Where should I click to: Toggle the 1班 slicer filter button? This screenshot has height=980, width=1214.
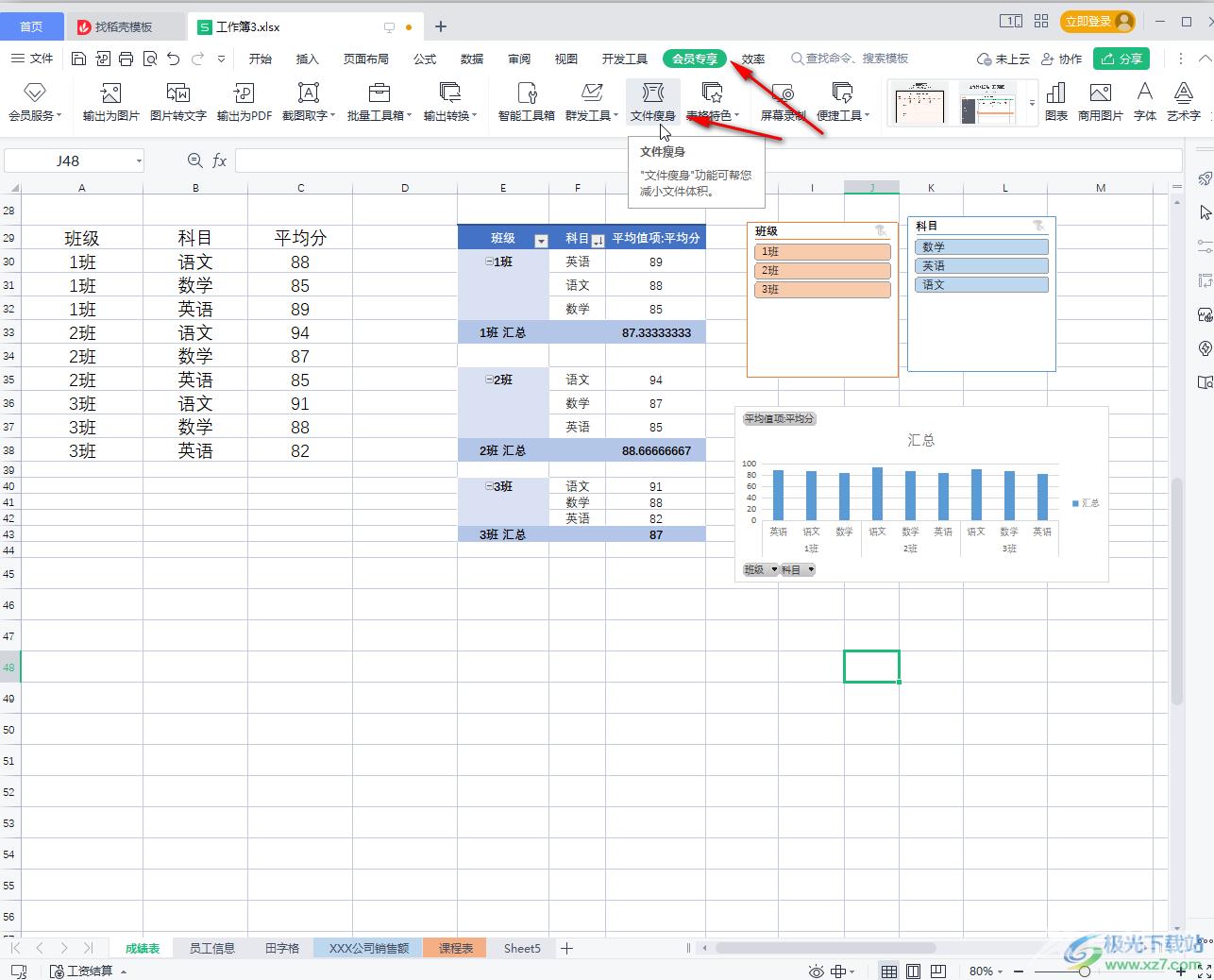821,252
